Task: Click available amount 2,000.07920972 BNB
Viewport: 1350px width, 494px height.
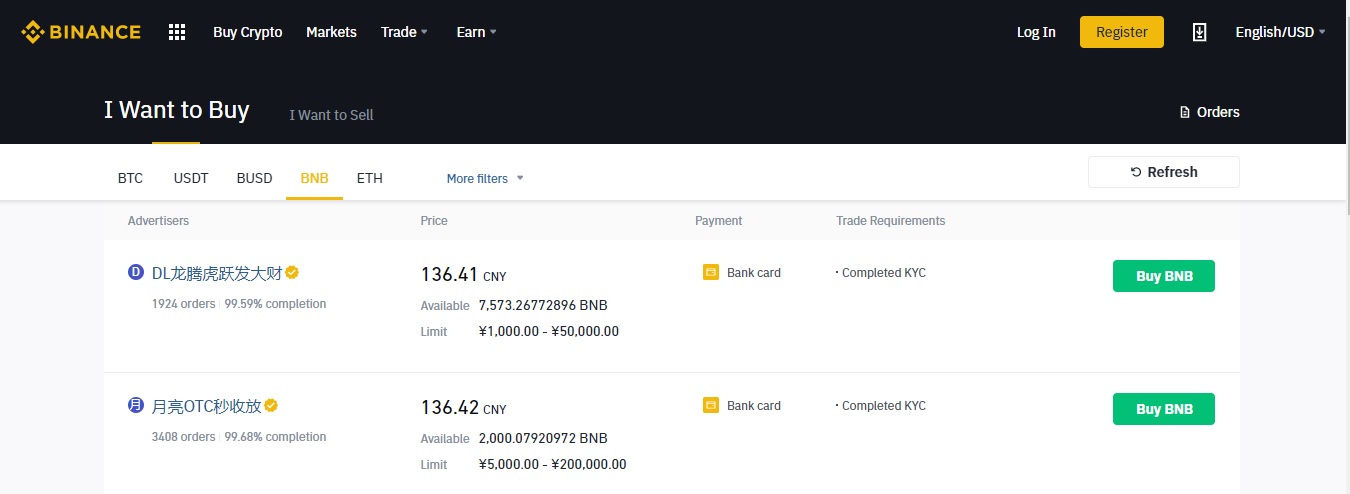Action: click(543, 438)
